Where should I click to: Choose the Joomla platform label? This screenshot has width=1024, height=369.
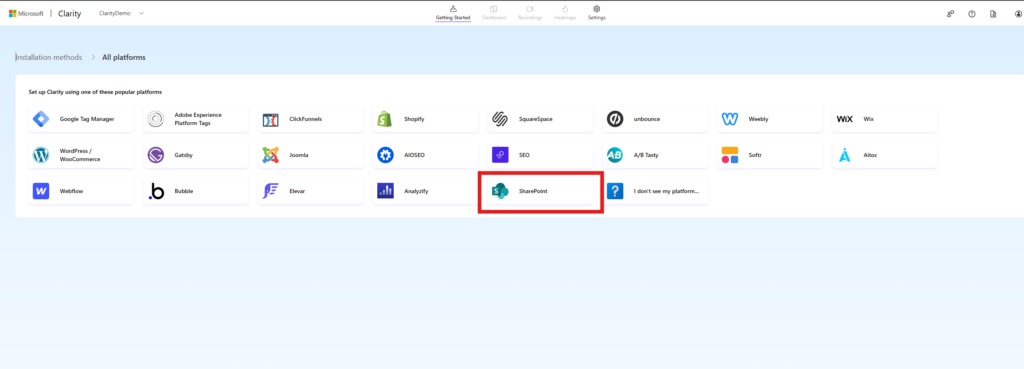click(298, 155)
